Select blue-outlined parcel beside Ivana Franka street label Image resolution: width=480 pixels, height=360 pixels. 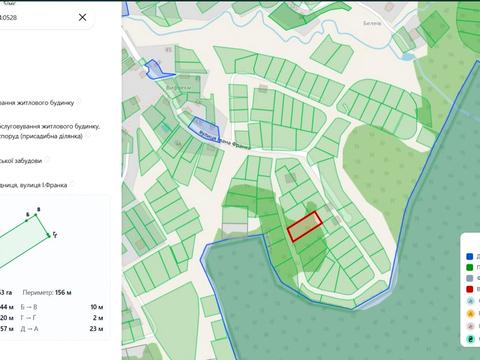[x=204, y=129]
